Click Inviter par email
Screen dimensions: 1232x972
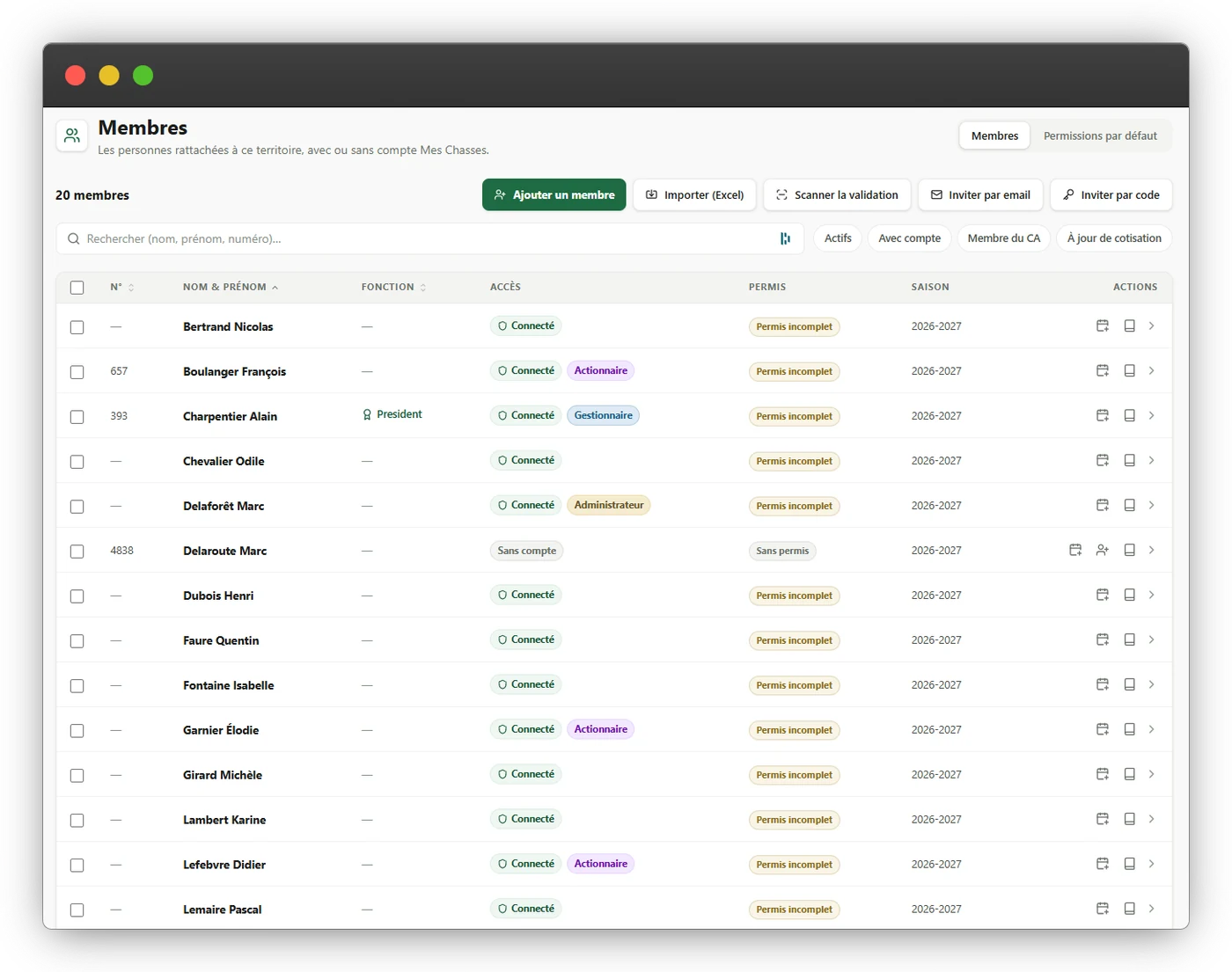click(x=980, y=195)
